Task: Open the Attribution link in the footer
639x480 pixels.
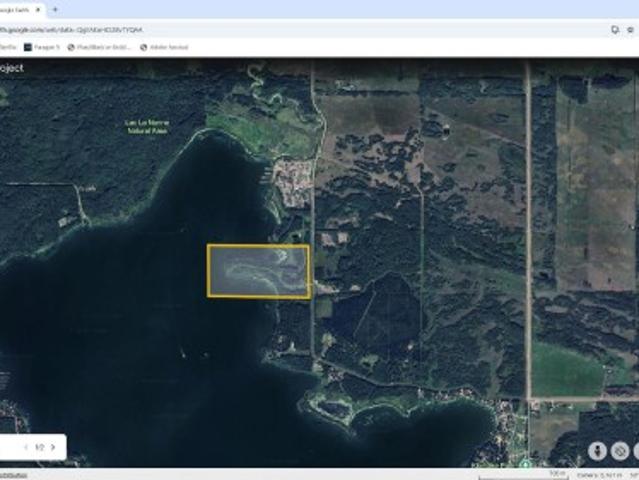Action: [x=13, y=475]
